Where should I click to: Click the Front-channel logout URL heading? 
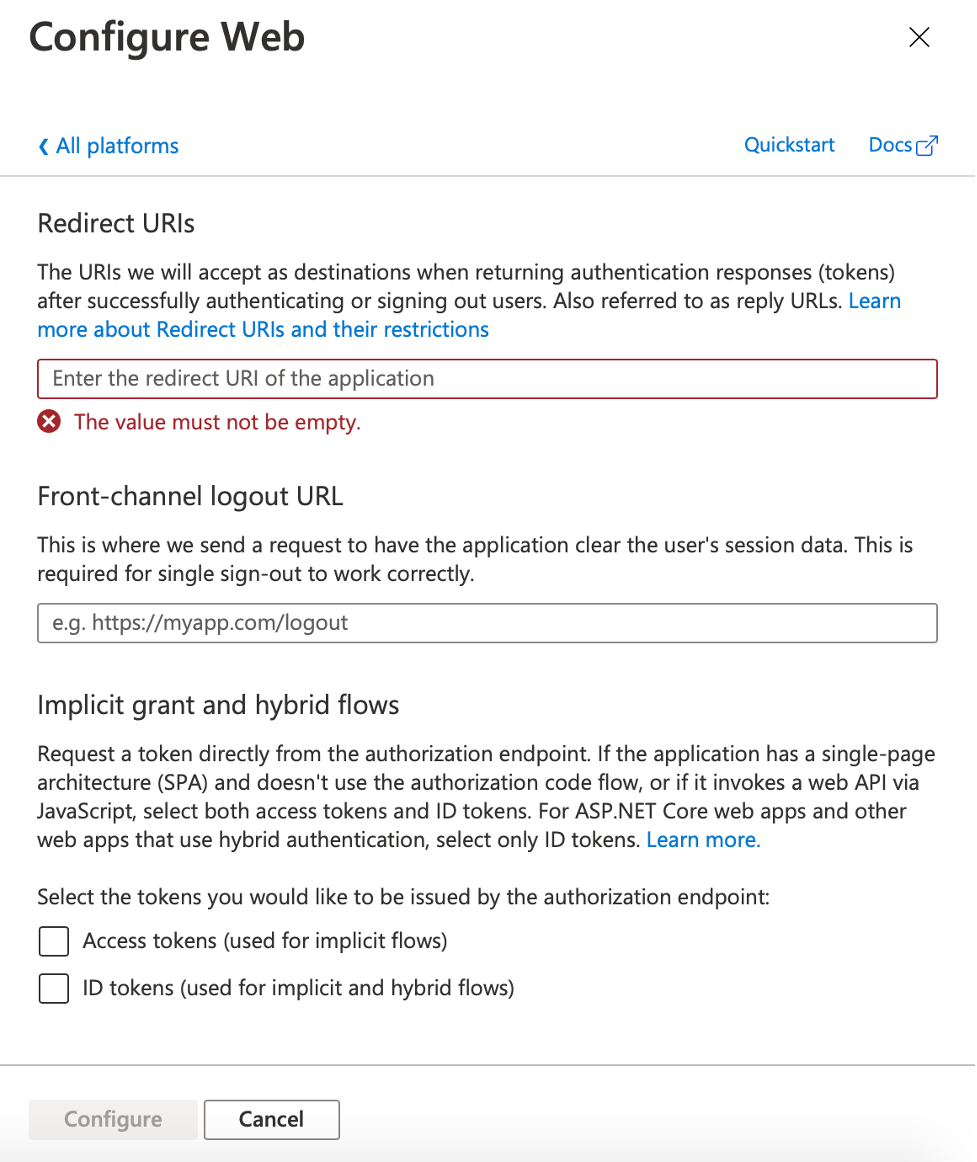[x=190, y=497]
